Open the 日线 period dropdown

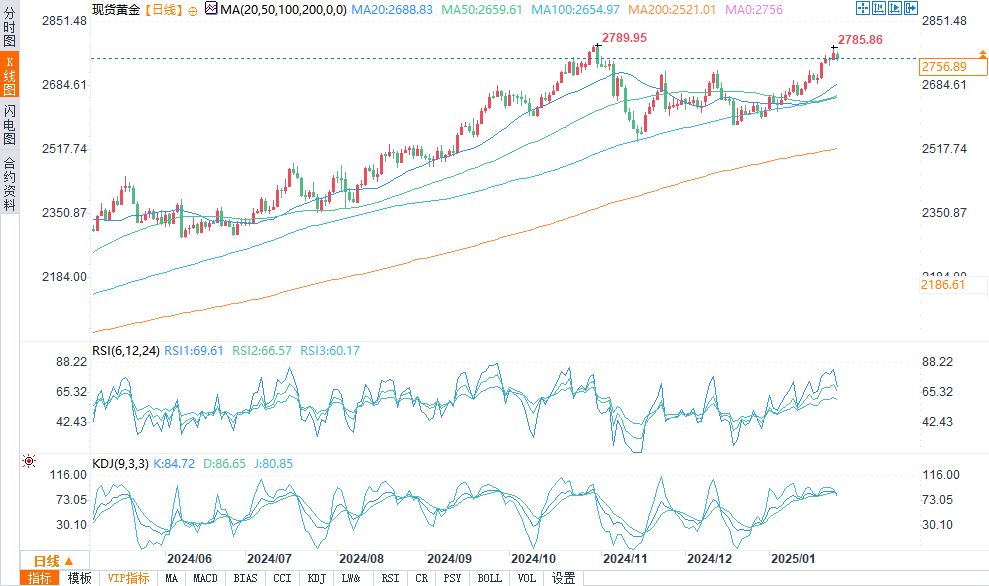pos(54,561)
